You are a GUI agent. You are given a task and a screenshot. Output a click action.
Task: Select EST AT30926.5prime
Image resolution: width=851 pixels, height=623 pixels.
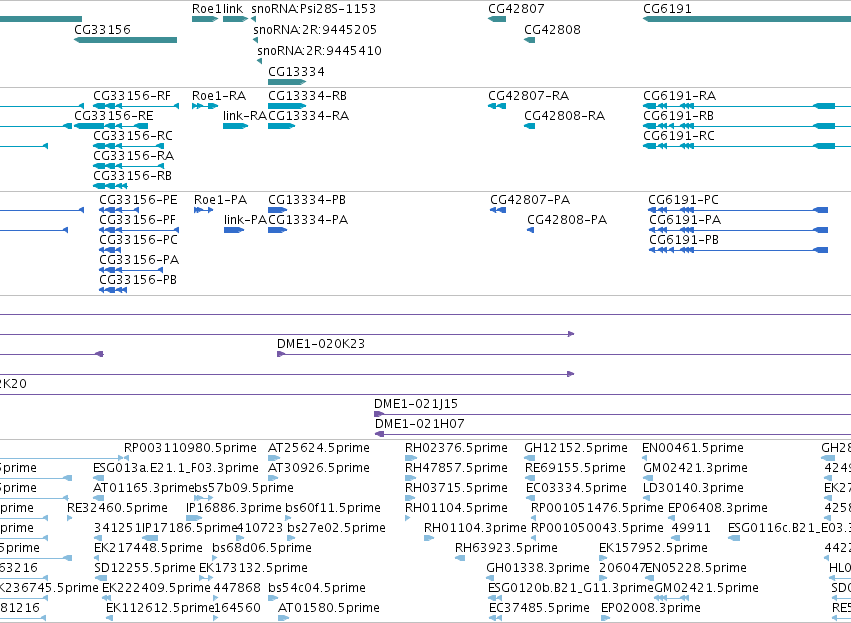pyautogui.click(x=319, y=468)
